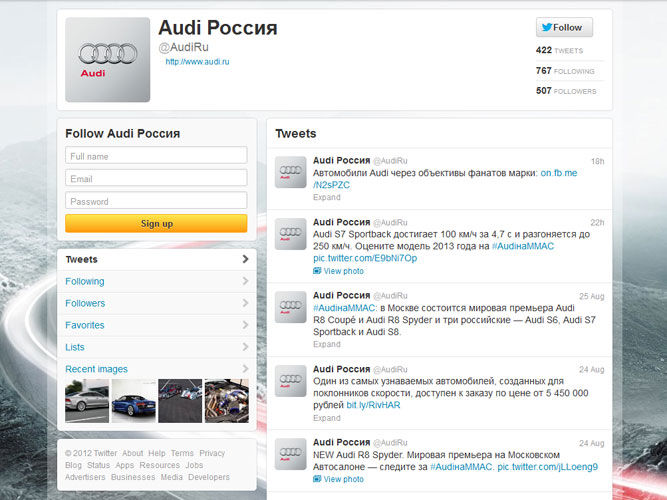Open the Developers footer link
The width and height of the screenshot is (667, 500).
(x=209, y=477)
